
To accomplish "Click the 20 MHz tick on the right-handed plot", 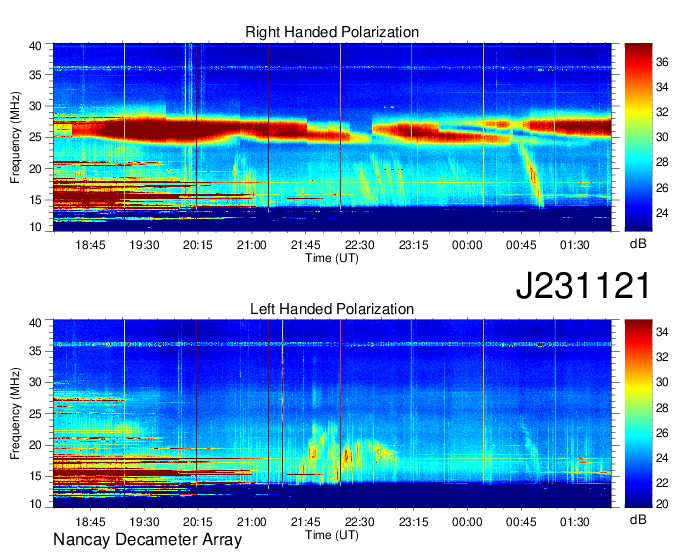I will coord(35,169).
